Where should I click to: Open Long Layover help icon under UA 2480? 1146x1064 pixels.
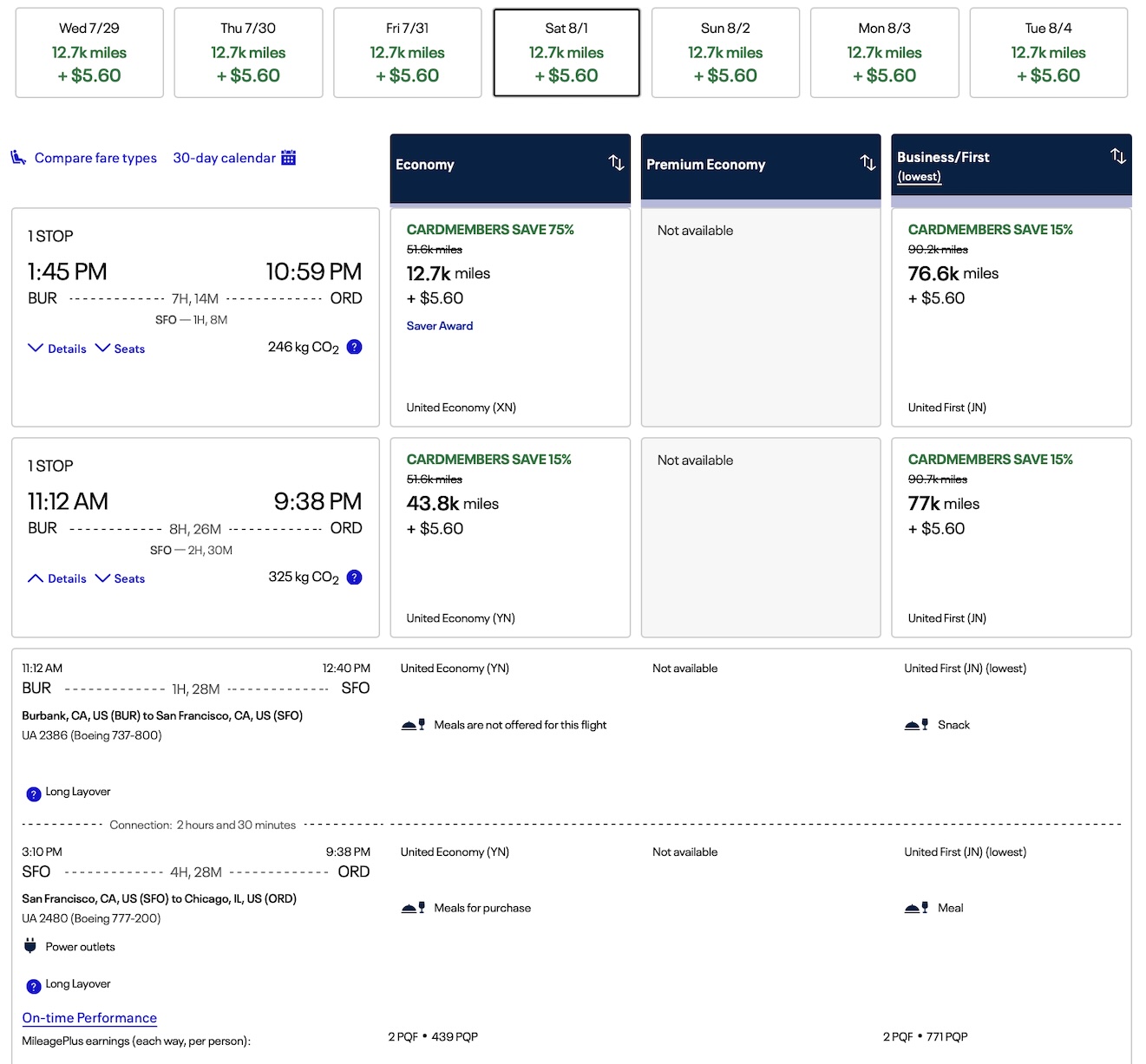(34, 986)
